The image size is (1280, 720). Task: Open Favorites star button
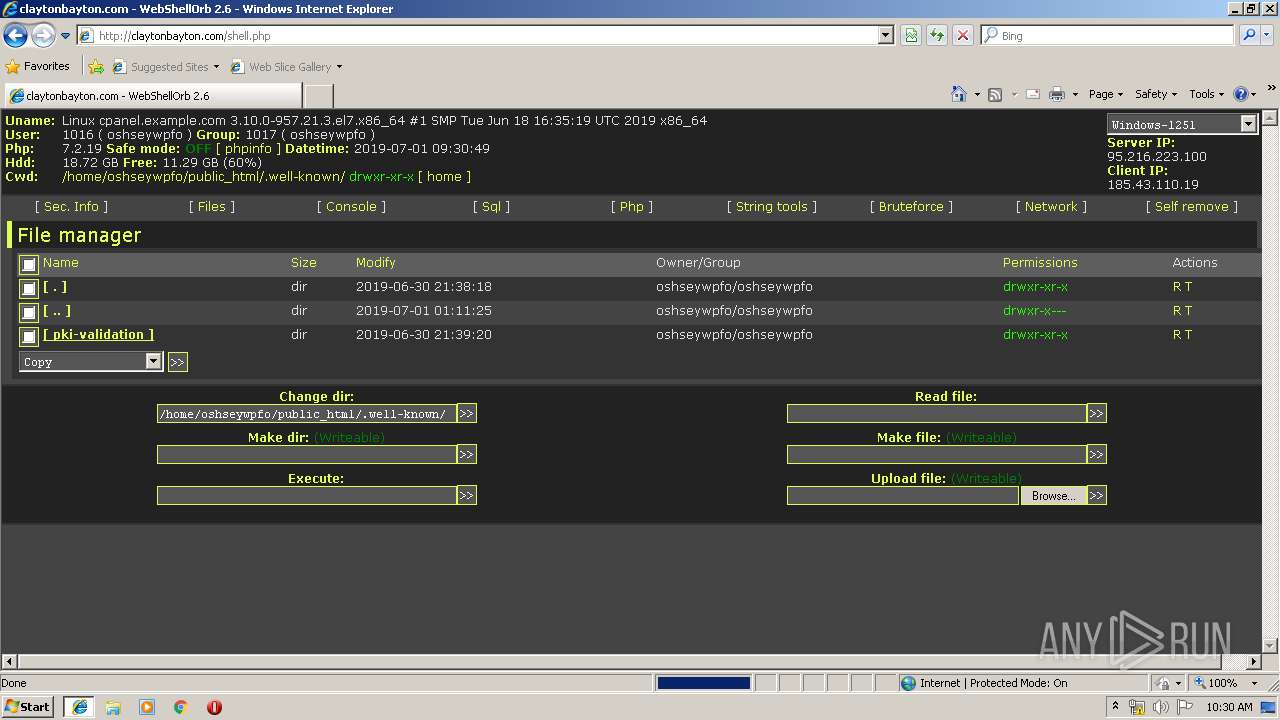38,66
